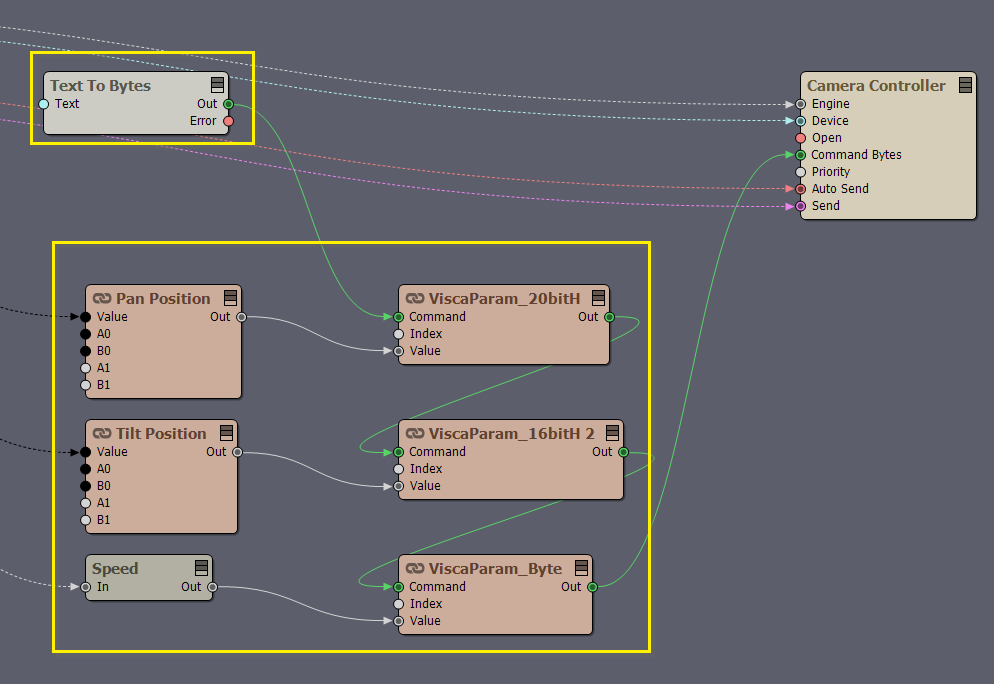Select the A0 pin of Pan Position
The image size is (994, 684).
(x=86, y=334)
